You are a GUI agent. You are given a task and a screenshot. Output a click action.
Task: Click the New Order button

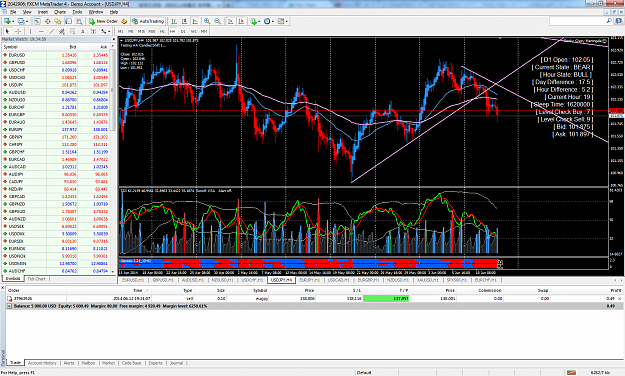click(x=103, y=21)
